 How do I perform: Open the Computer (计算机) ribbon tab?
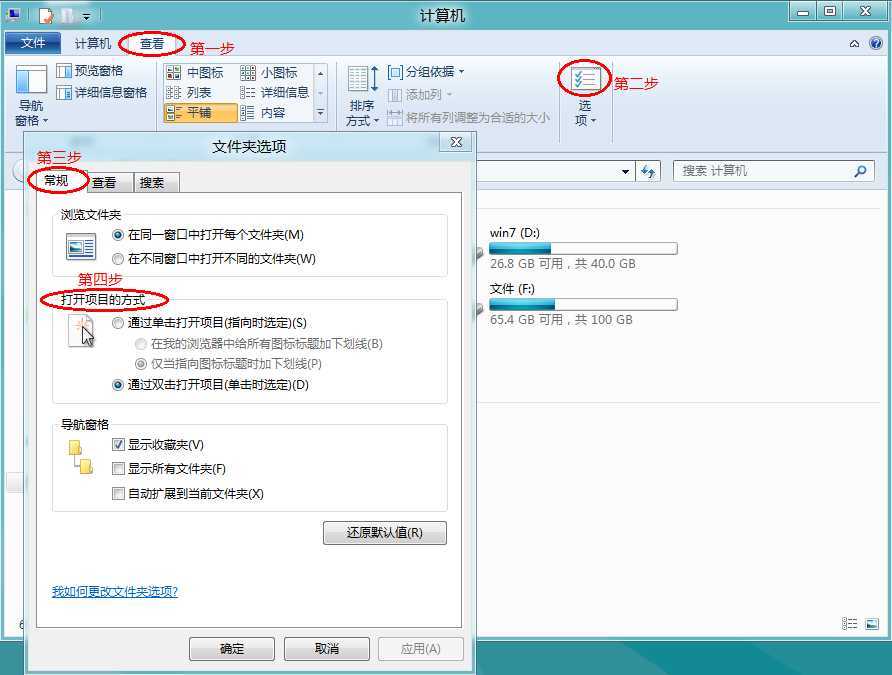click(92, 43)
